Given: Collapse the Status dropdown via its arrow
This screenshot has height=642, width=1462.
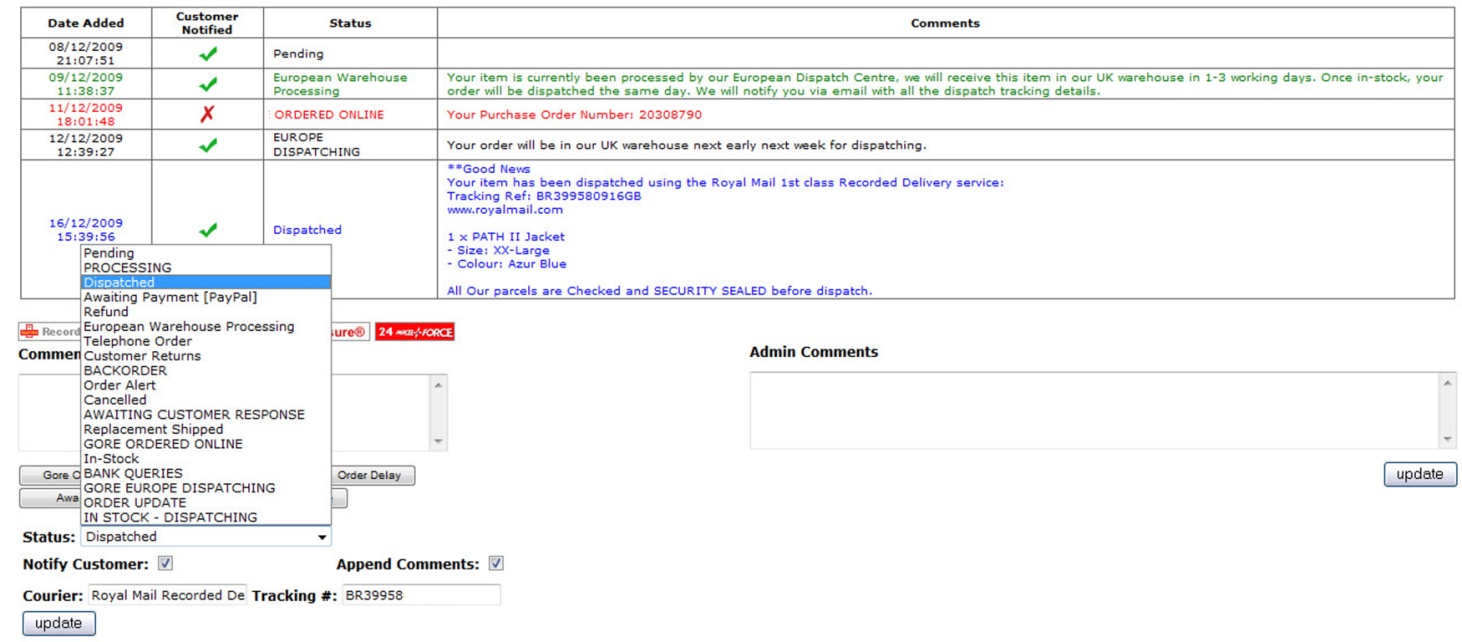Looking at the screenshot, I should pos(321,538).
